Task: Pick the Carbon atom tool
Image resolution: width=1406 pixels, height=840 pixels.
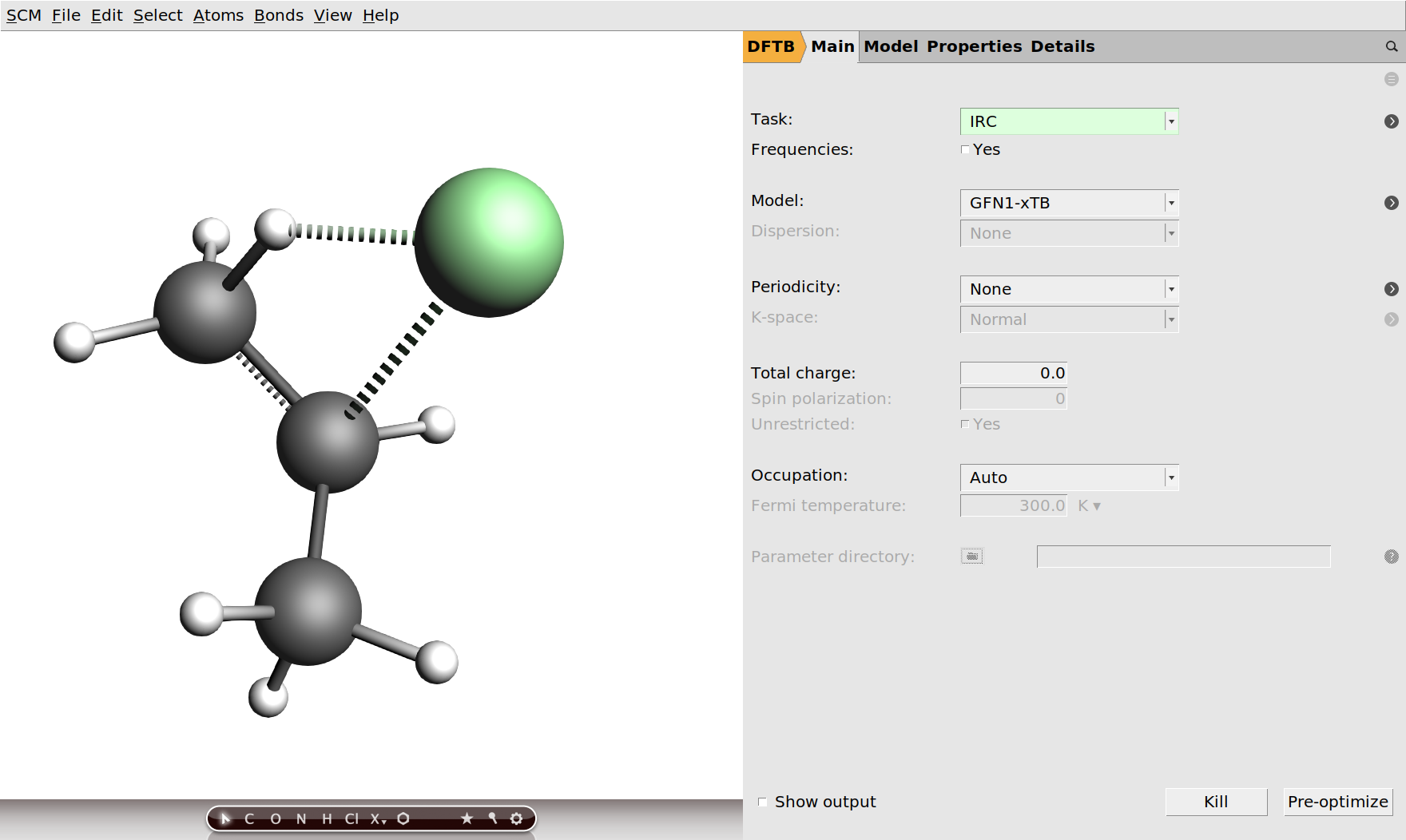Action: 249,818
